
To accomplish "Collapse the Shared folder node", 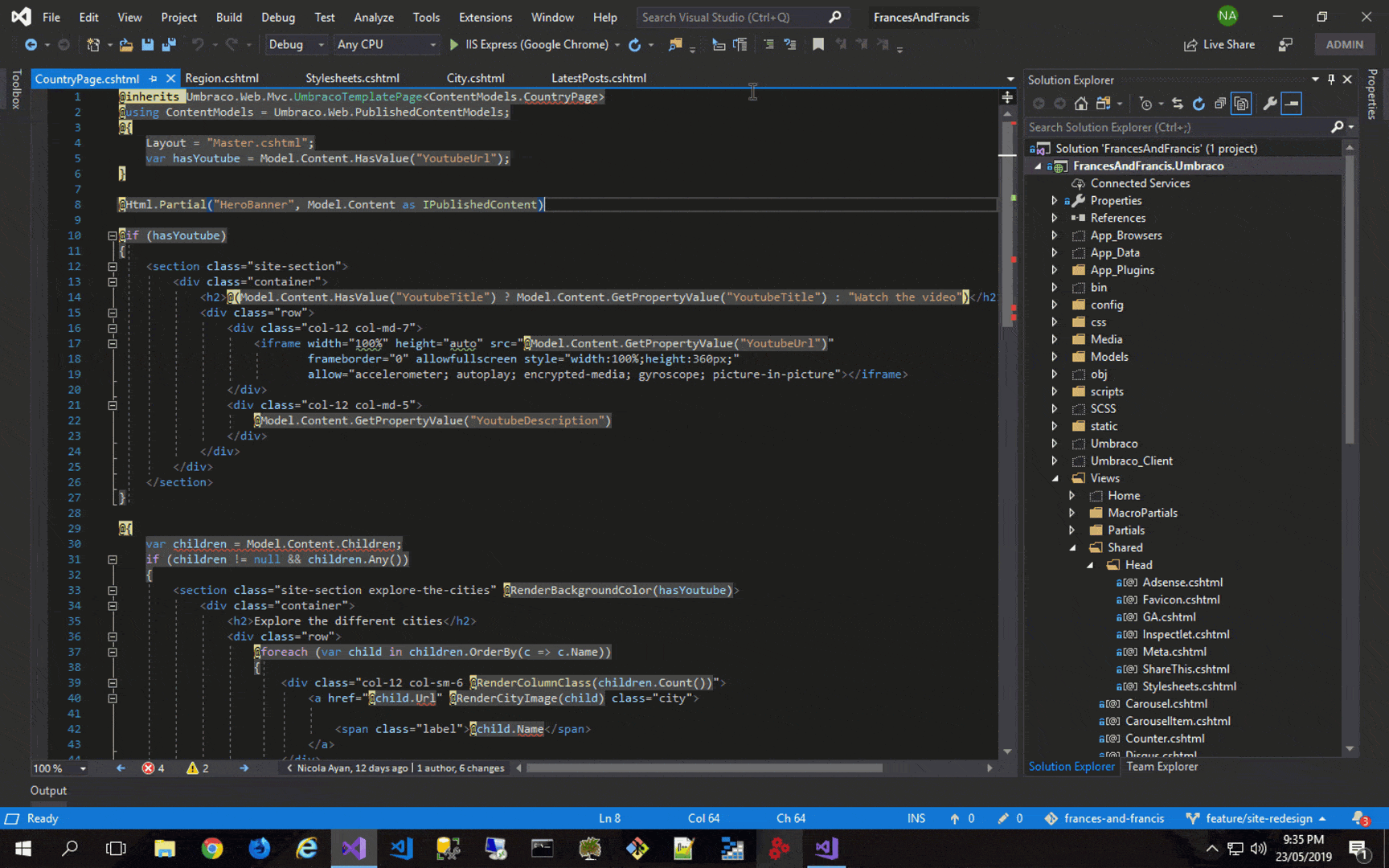I will coord(1071,547).
